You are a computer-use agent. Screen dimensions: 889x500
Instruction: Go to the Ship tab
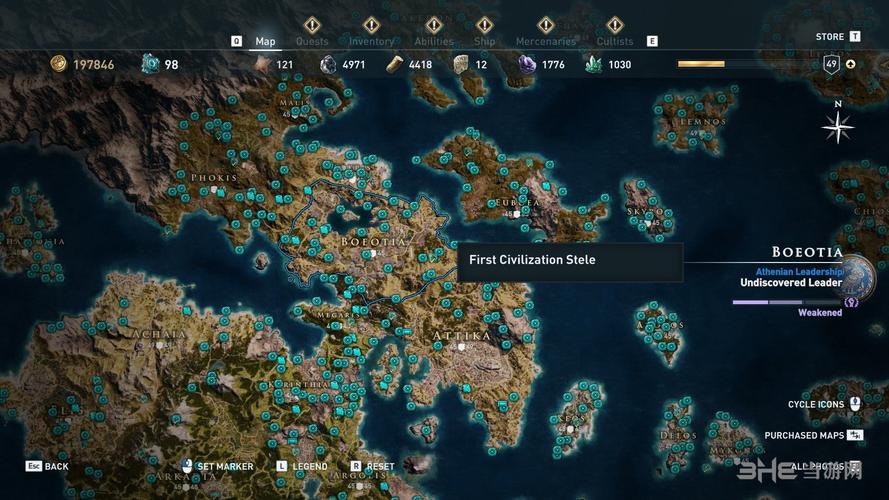tap(484, 41)
